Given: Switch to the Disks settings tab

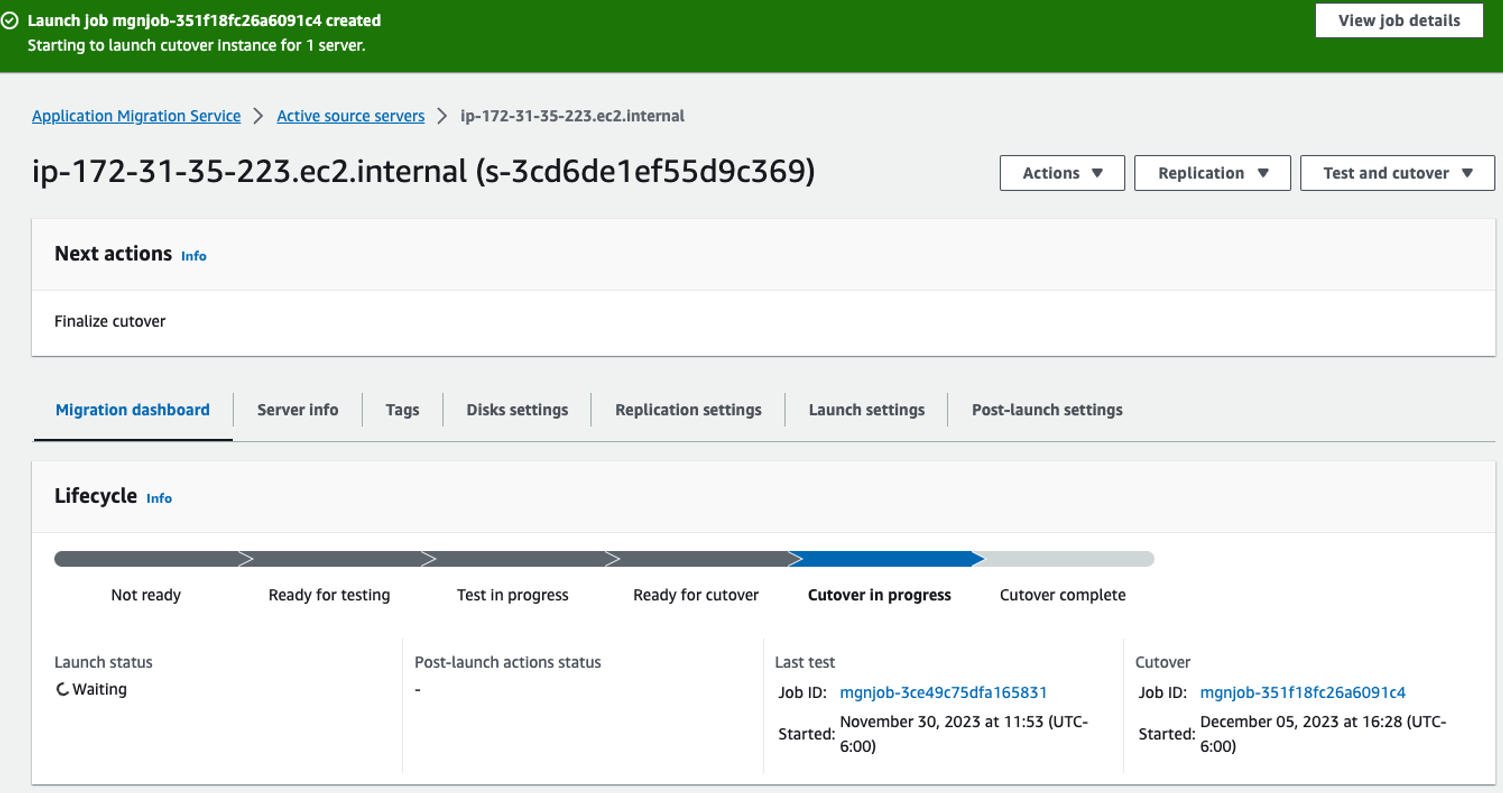Looking at the screenshot, I should pos(517,410).
